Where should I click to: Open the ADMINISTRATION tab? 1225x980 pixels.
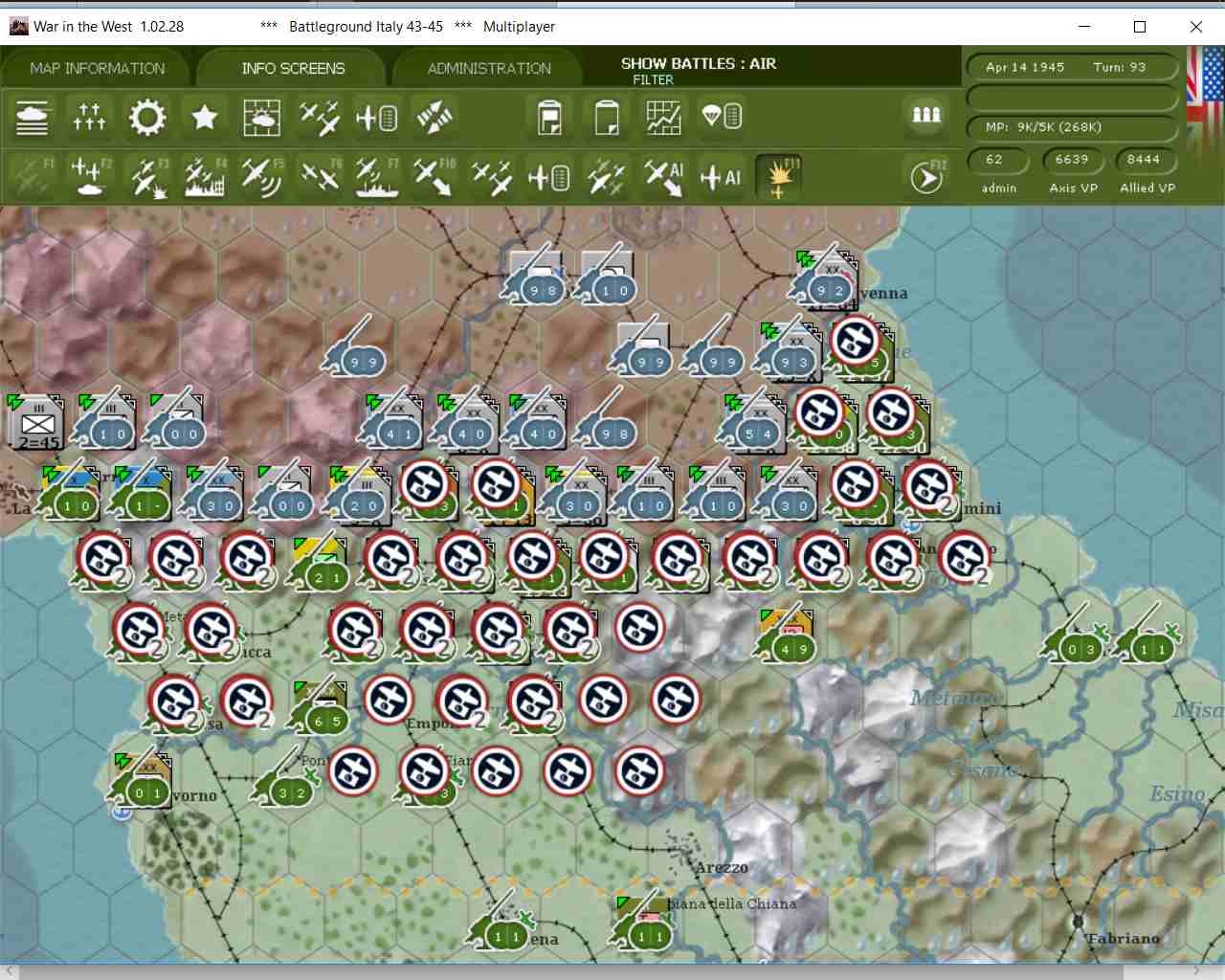click(489, 68)
